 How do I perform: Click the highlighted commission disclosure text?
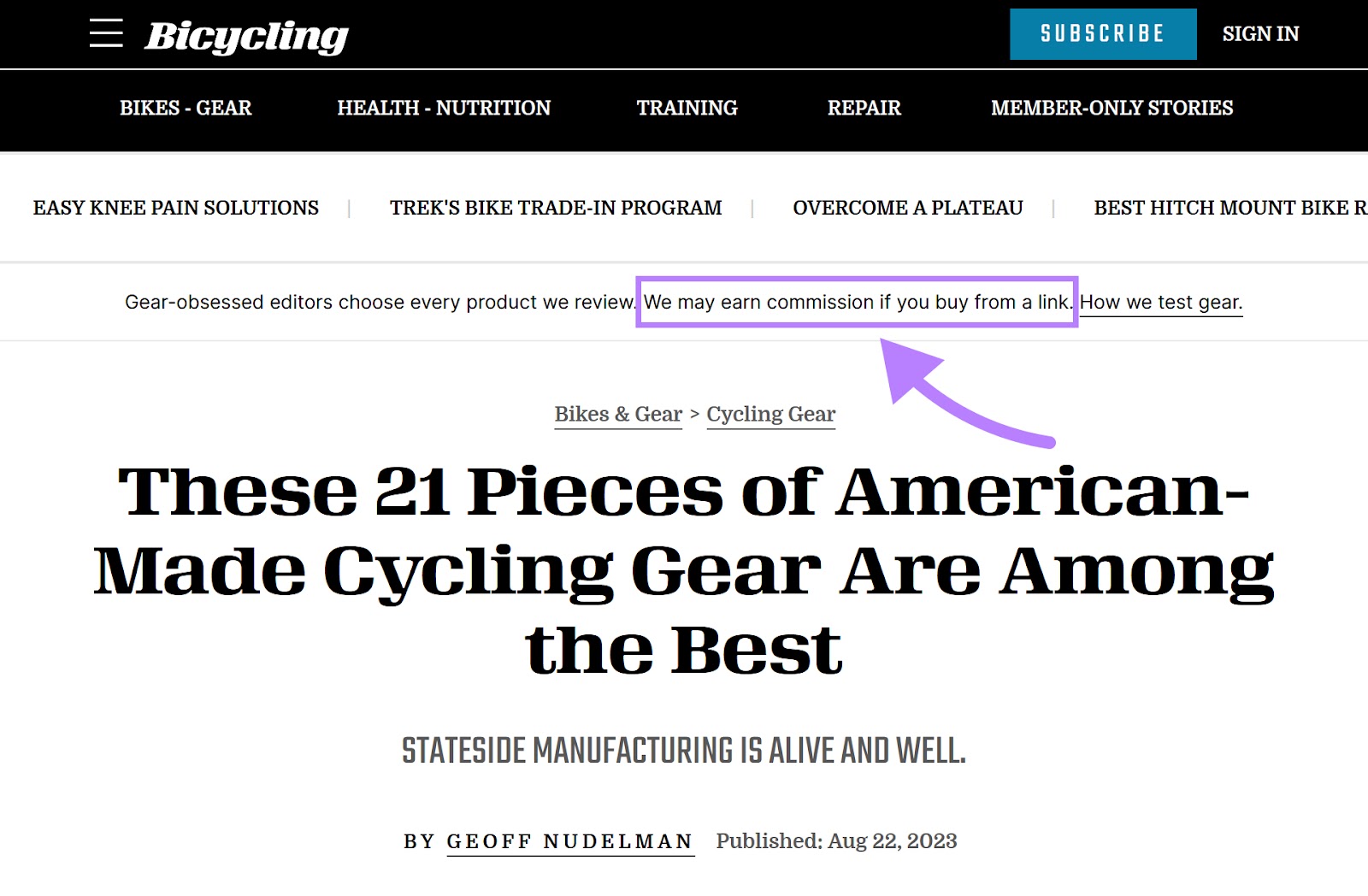coord(858,302)
